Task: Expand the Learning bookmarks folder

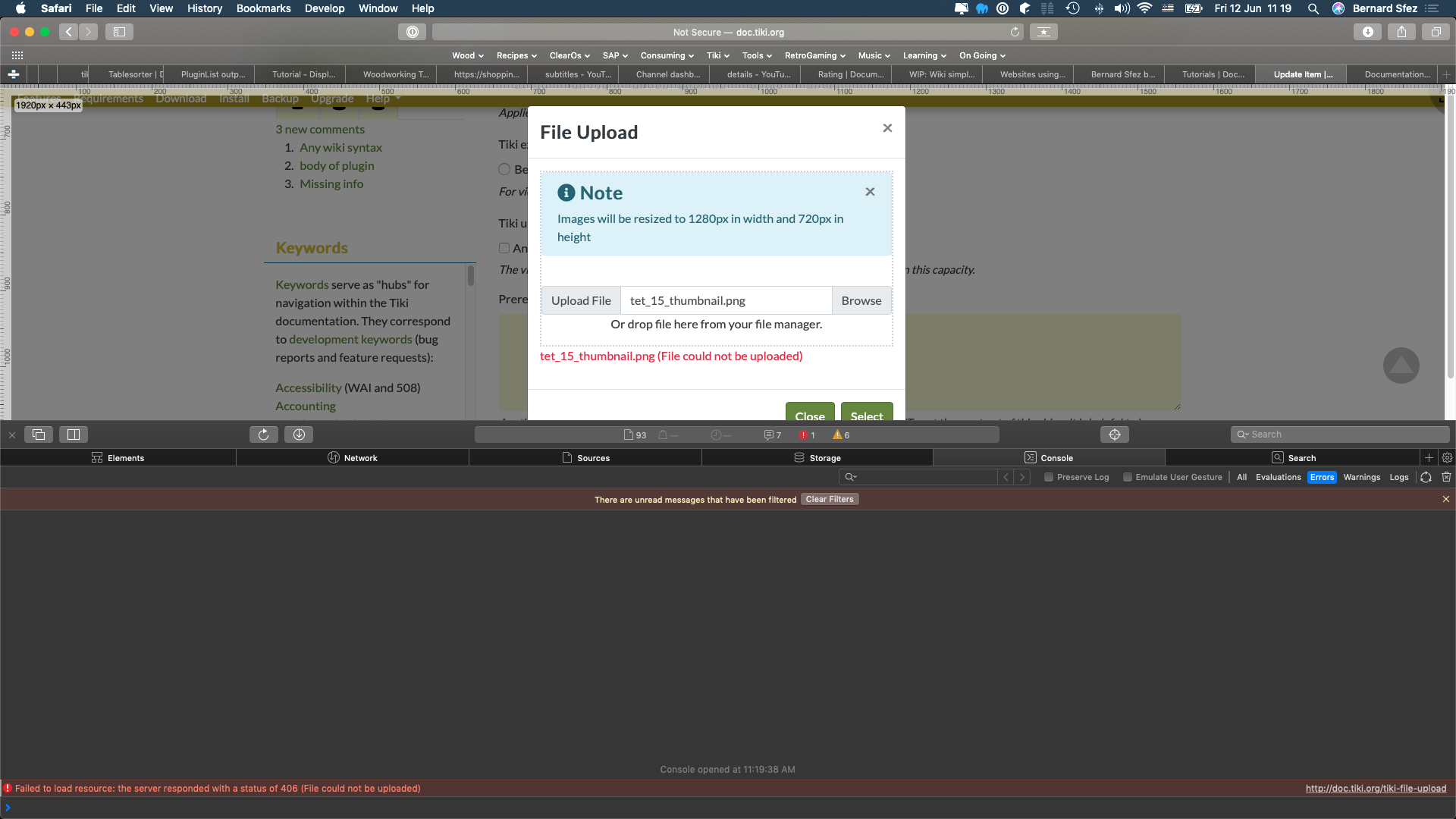Action: tap(924, 55)
